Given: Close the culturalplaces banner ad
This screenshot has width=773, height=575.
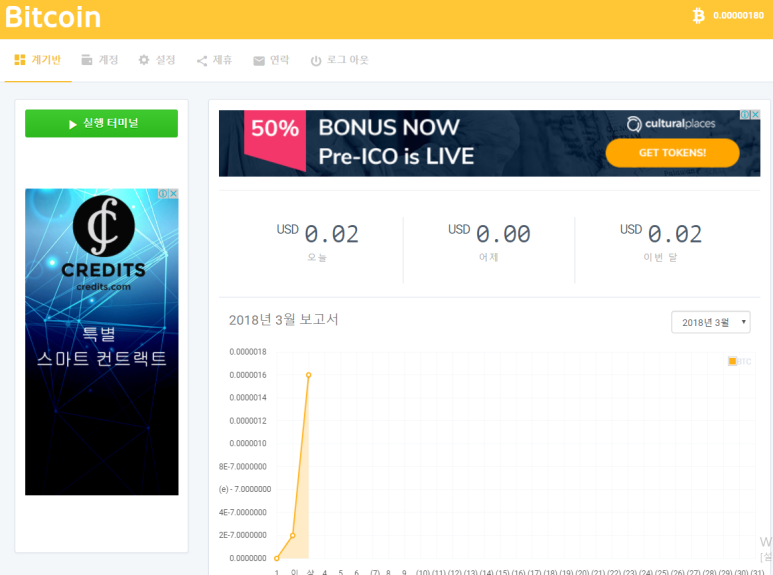Looking at the screenshot, I should tap(755, 114).
